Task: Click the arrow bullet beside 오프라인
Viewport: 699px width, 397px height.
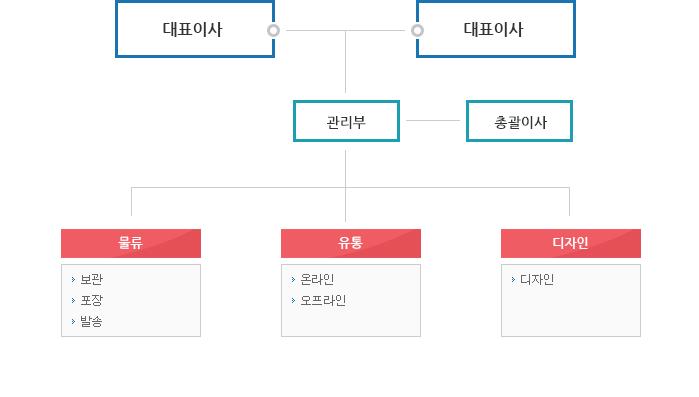Action: click(x=293, y=300)
